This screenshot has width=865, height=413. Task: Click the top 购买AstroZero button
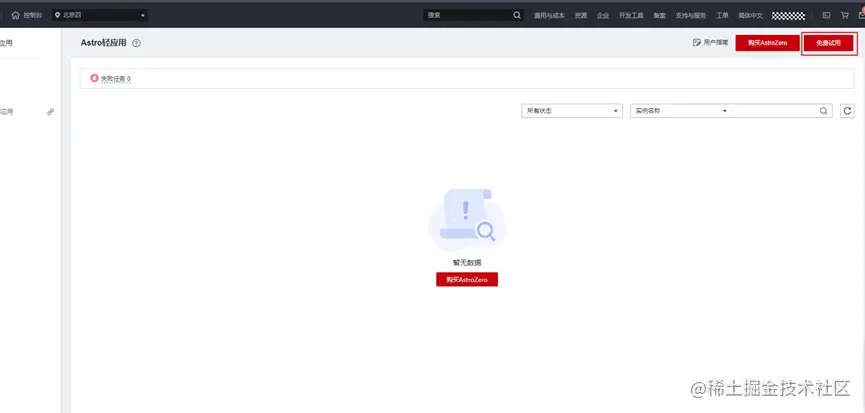767,43
